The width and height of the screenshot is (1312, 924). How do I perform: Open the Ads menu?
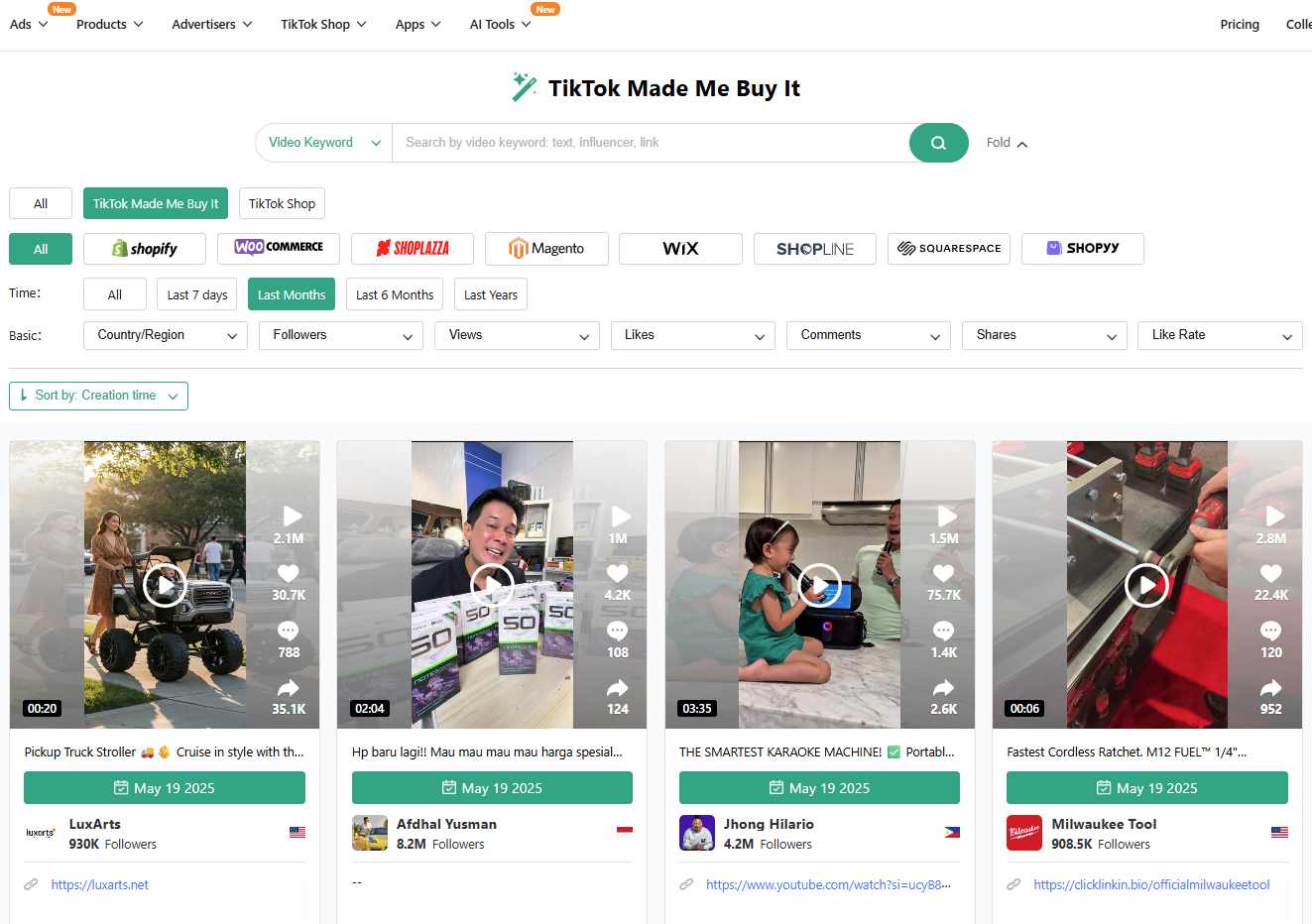pyautogui.click(x=29, y=24)
